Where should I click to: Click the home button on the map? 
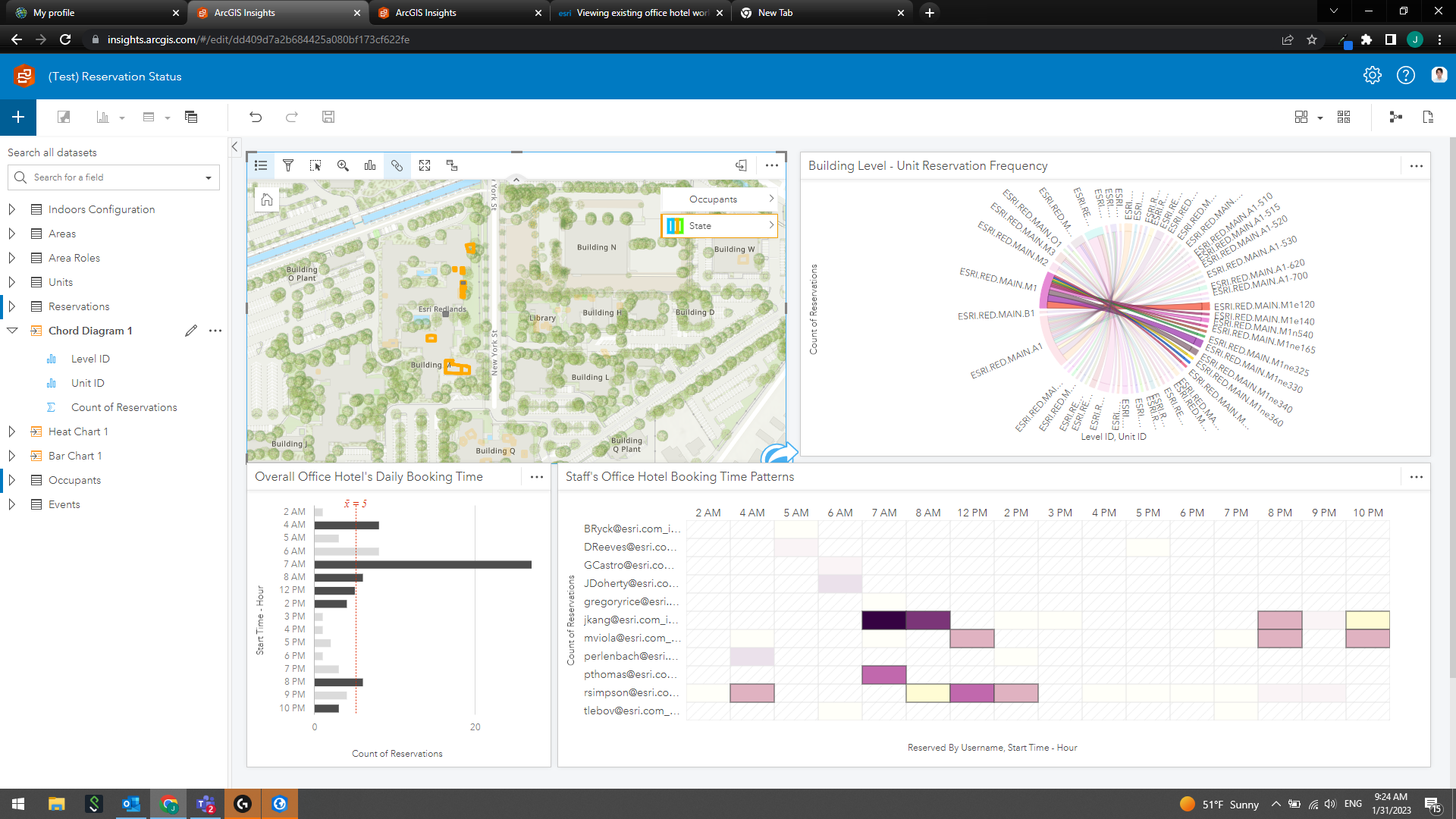(x=266, y=199)
